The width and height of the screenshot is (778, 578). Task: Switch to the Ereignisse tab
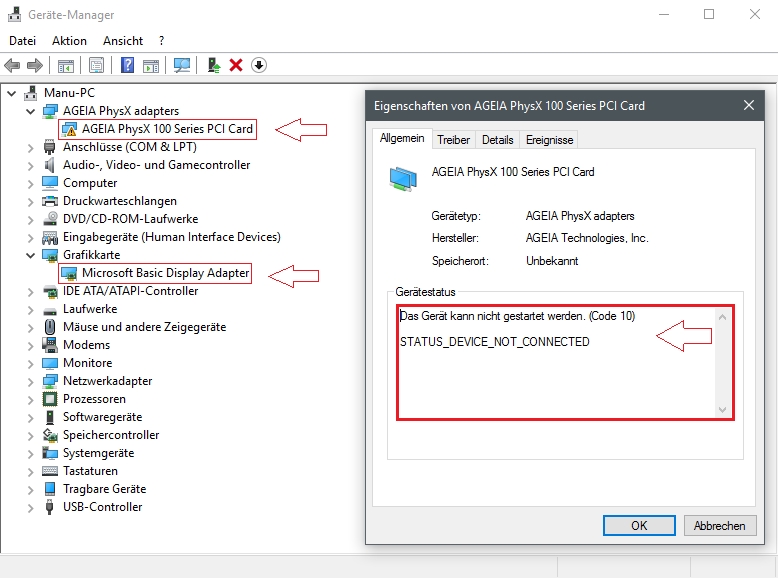(549, 140)
